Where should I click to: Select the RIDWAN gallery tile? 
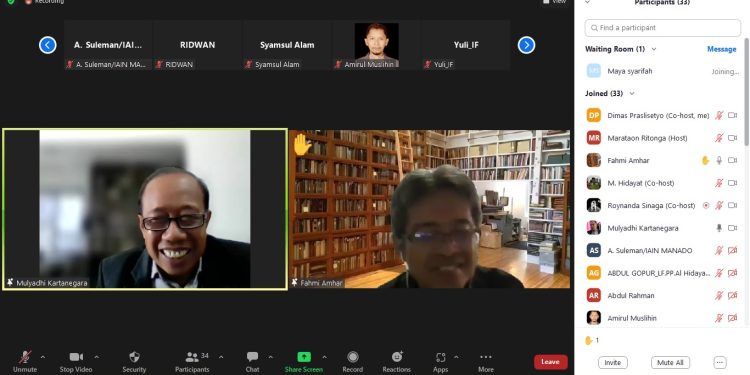tap(198, 45)
